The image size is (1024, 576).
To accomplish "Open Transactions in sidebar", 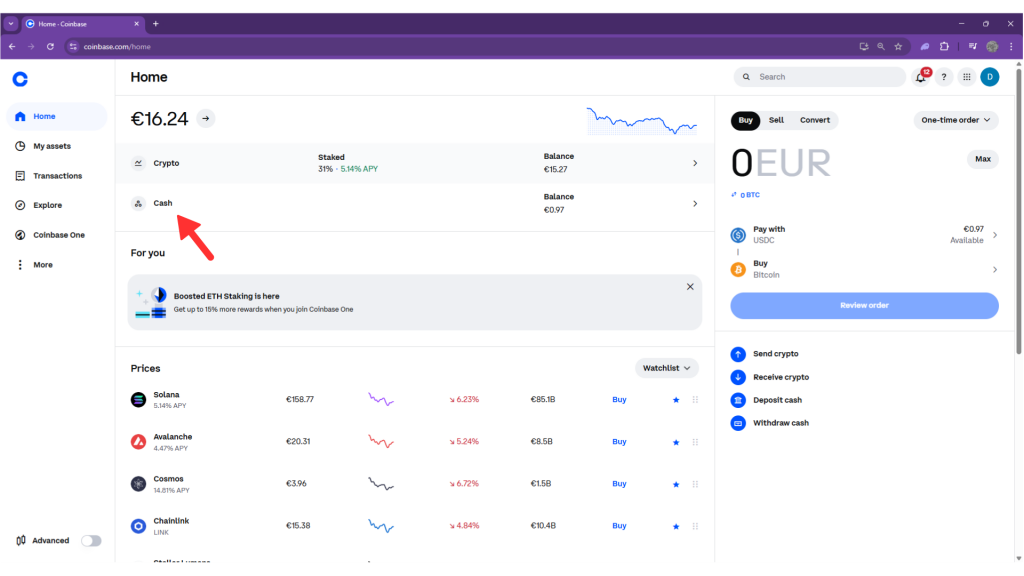I will click(x=56, y=176).
